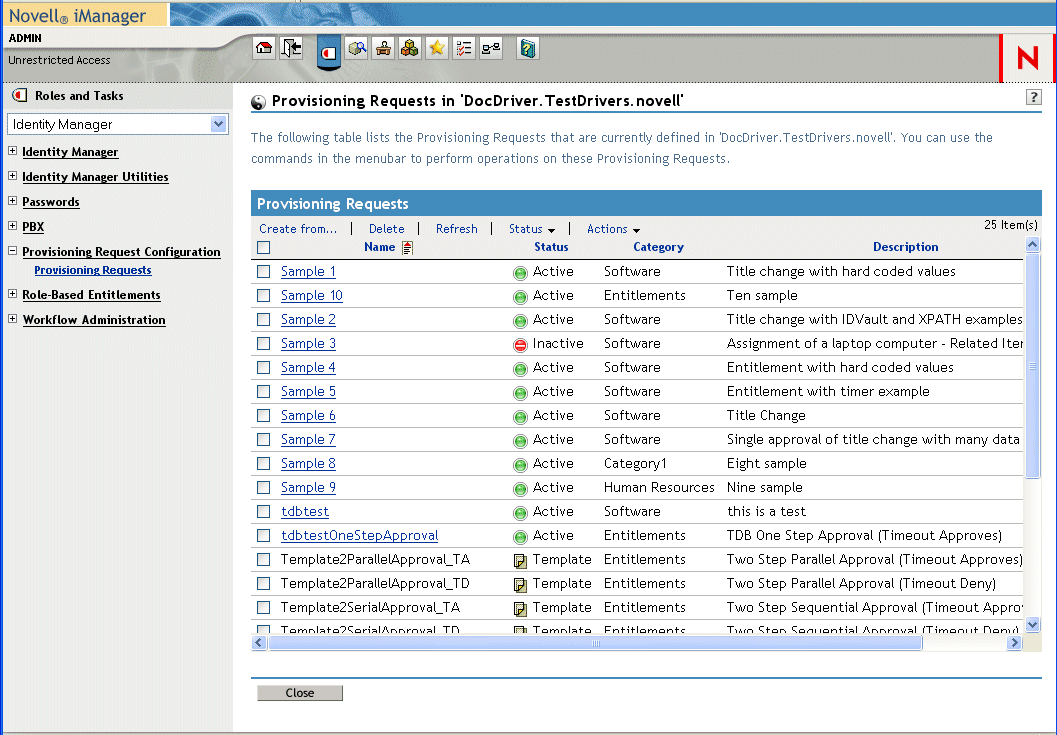Tick the checkbox beside Sample 3
1057x735 pixels.
pos(264,343)
